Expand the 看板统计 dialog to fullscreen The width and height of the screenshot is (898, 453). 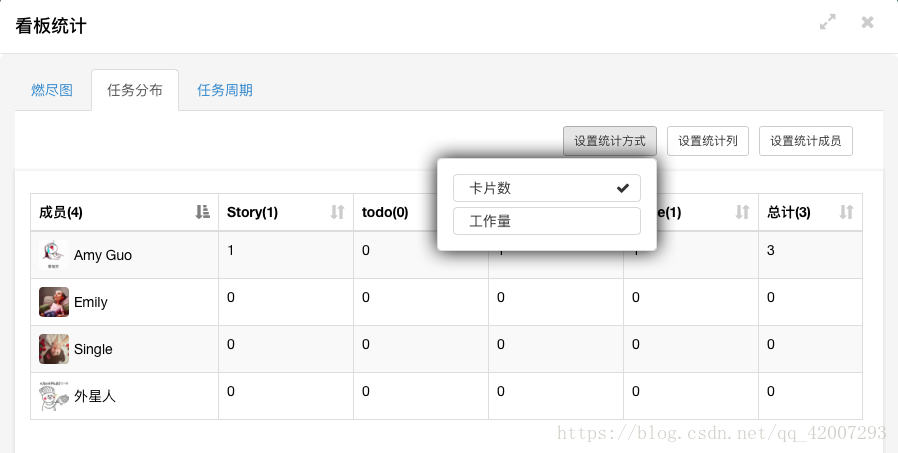pos(828,22)
